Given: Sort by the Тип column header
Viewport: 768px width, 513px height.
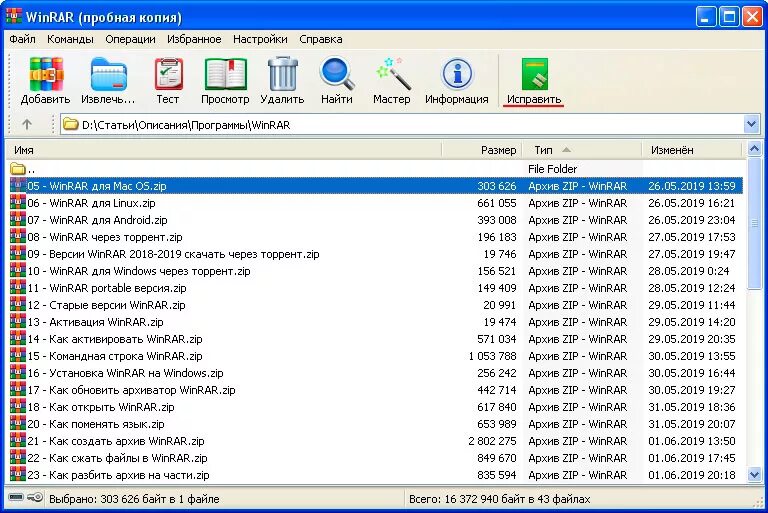Looking at the screenshot, I should click(x=582, y=150).
